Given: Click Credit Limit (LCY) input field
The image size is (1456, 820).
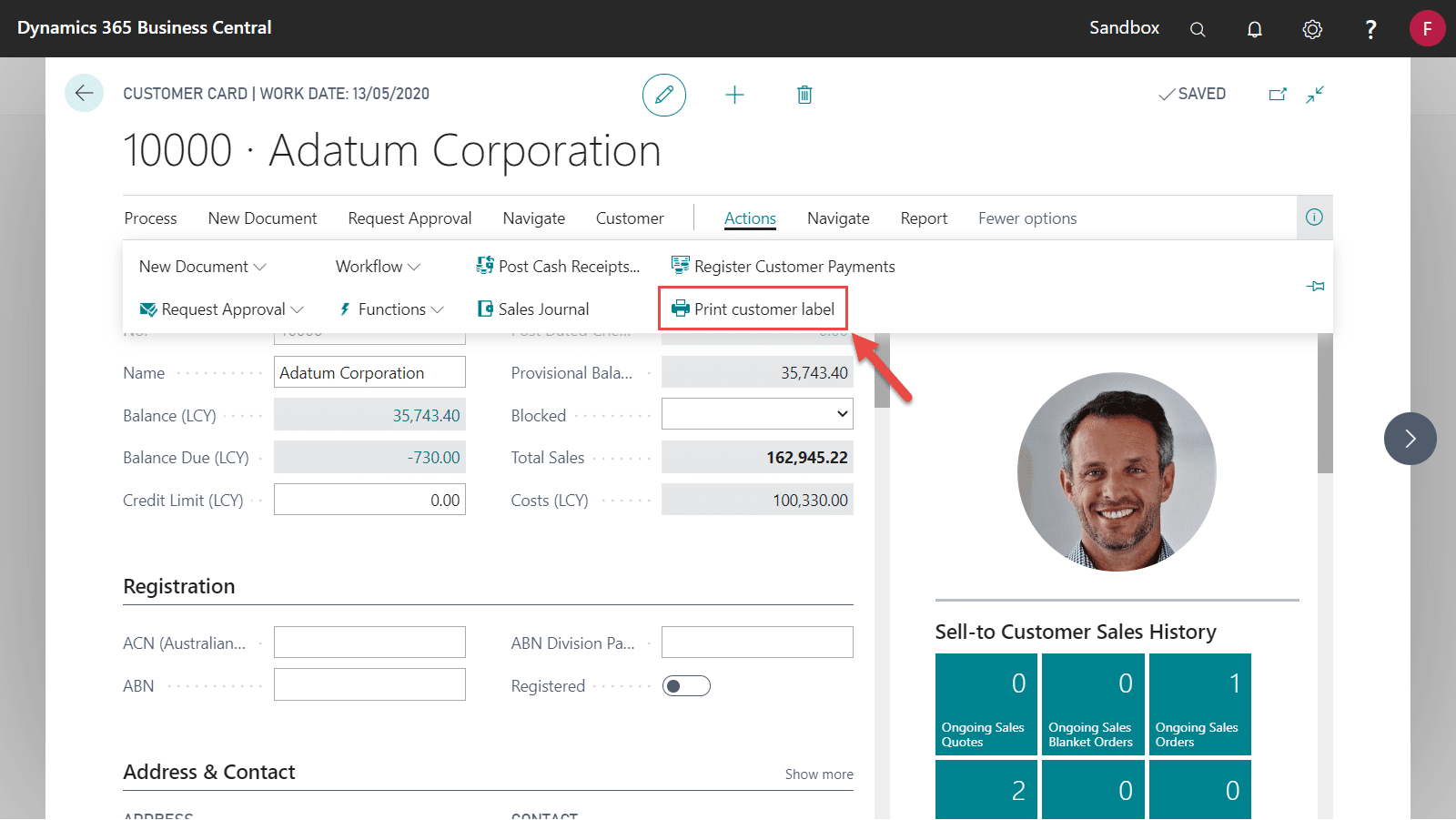Looking at the screenshot, I should pyautogui.click(x=369, y=500).
